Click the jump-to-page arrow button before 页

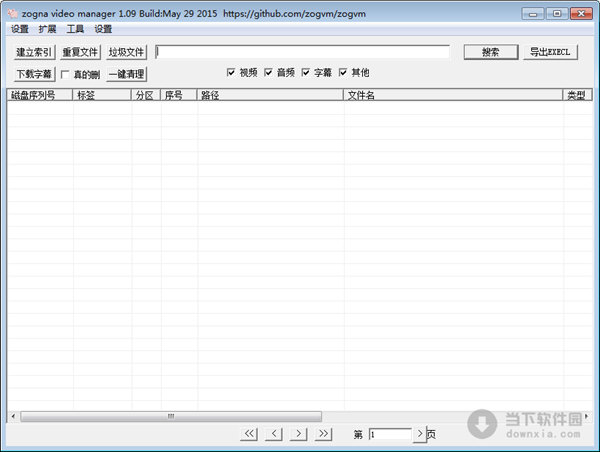(420, 434)
